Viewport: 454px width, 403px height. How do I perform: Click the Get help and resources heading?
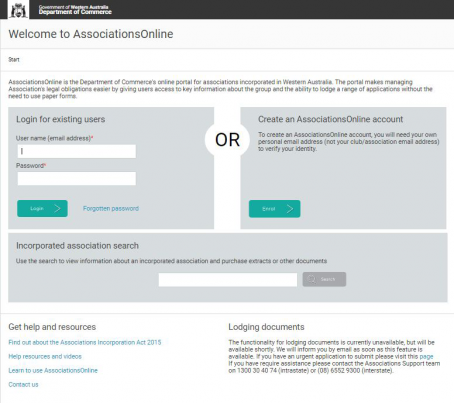coord(52,327)
